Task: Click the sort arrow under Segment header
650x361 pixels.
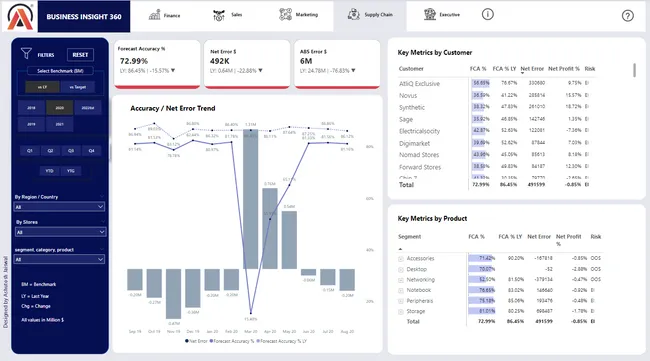Action: tap(400, 249)
